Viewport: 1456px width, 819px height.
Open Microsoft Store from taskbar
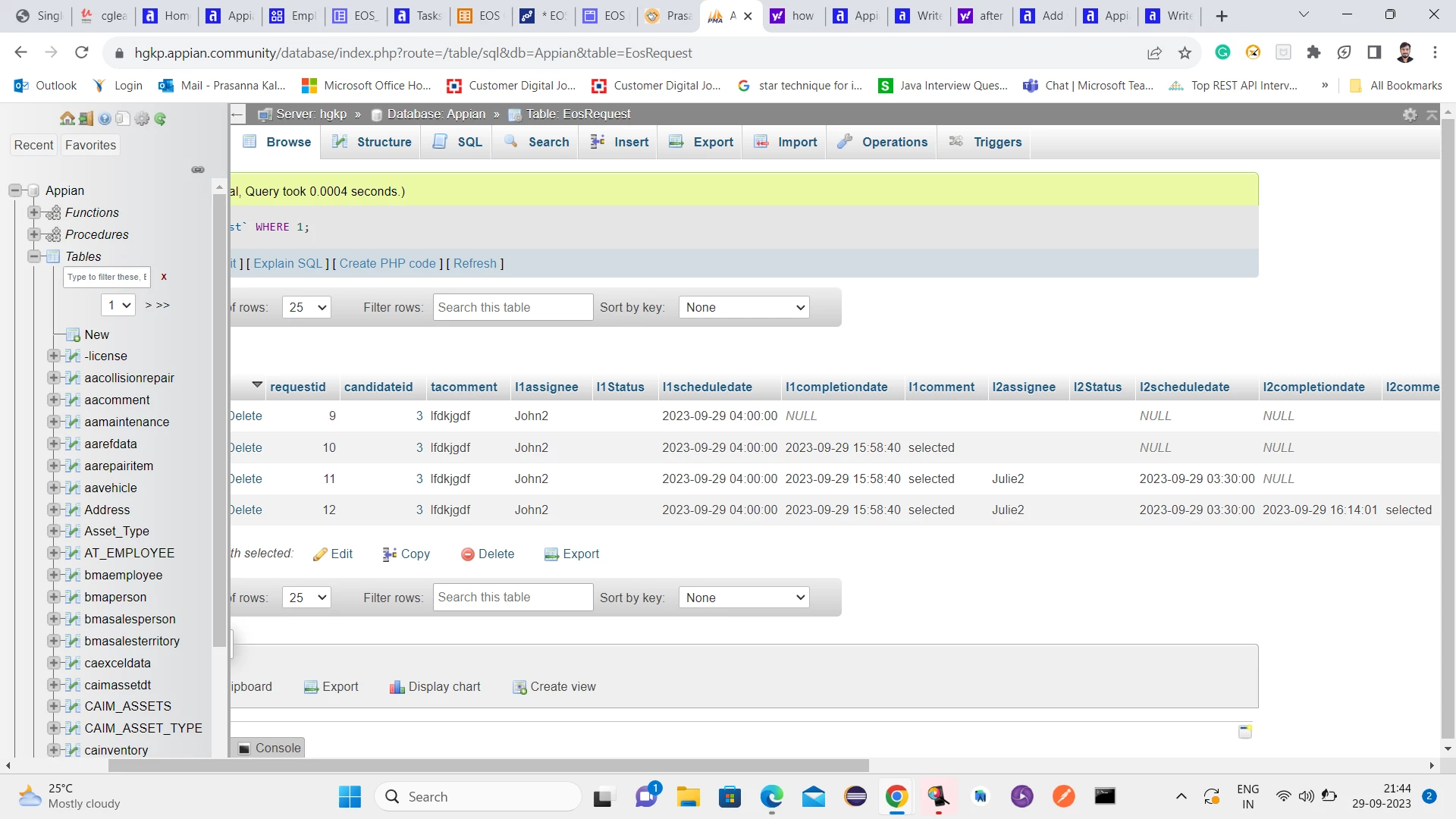click(x=730, y=797)
